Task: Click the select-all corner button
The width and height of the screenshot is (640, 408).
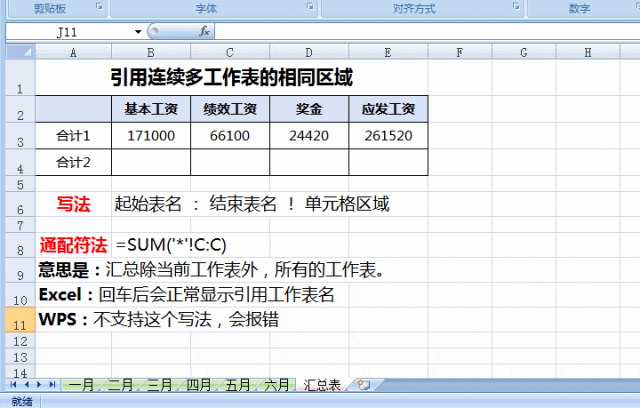Action: [x=20, y=52]
